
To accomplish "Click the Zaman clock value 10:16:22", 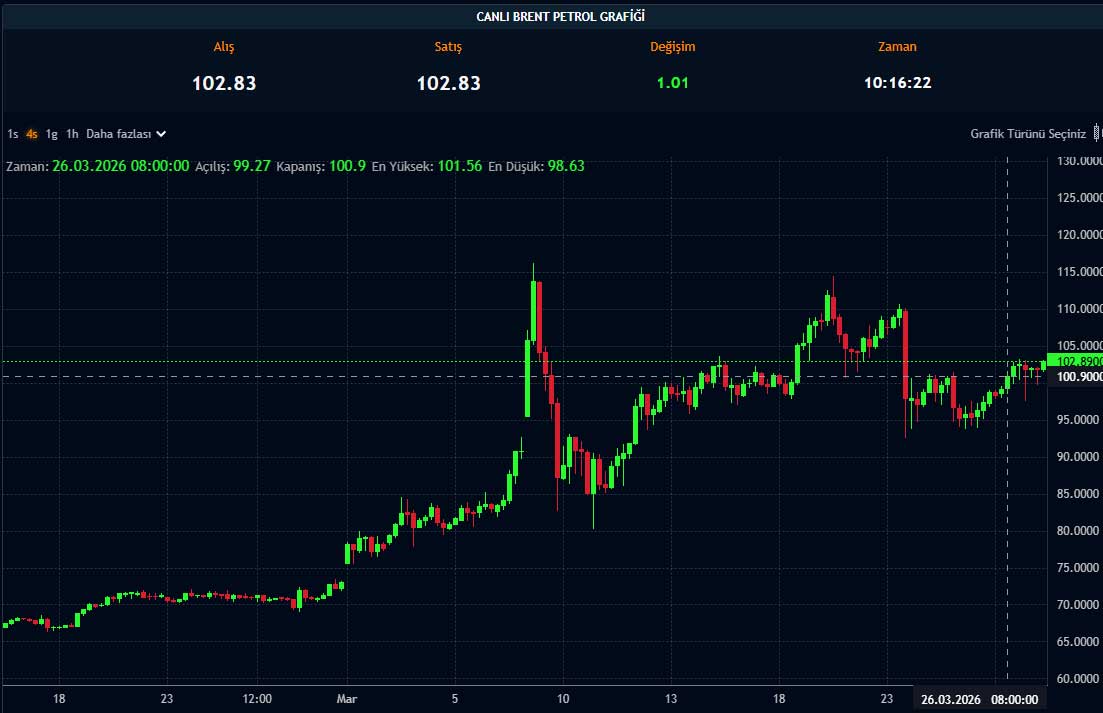I will tap(897, 83).
